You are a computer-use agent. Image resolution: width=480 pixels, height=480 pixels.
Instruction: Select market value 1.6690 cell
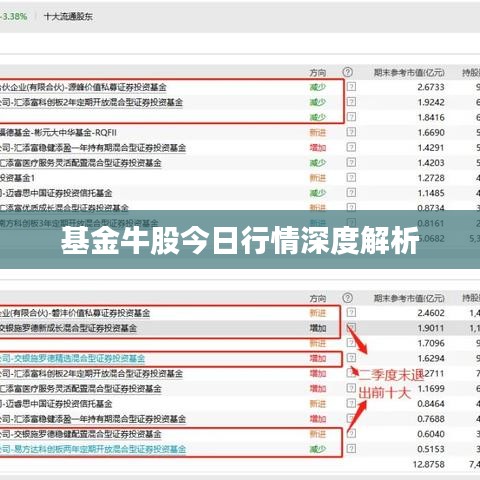431,132
